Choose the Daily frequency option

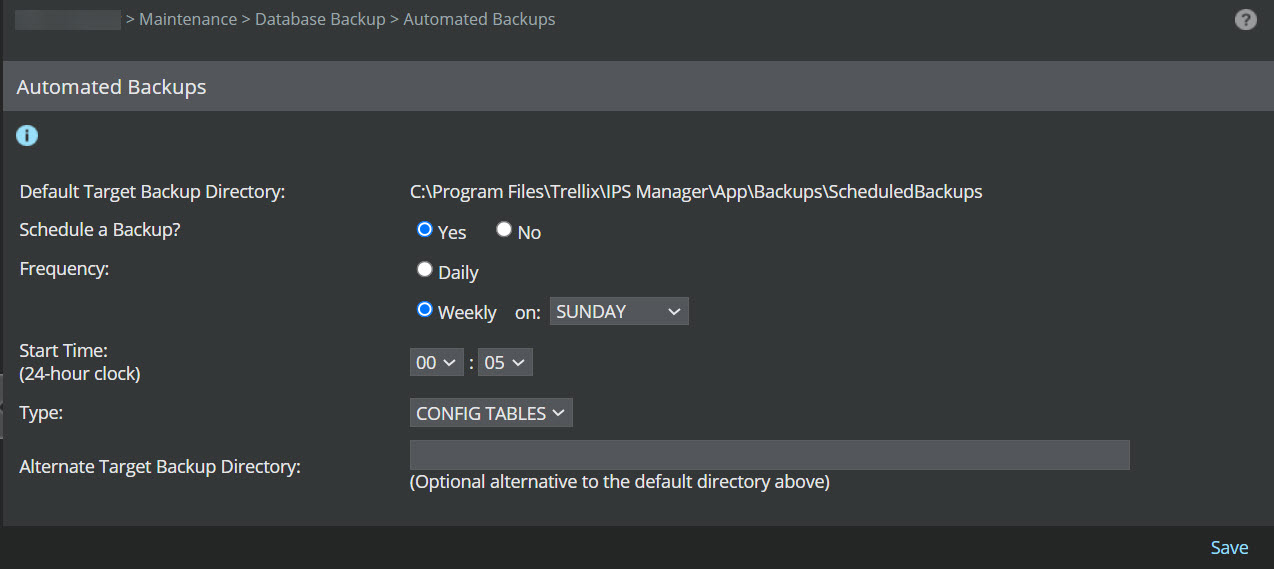point(425,270)
